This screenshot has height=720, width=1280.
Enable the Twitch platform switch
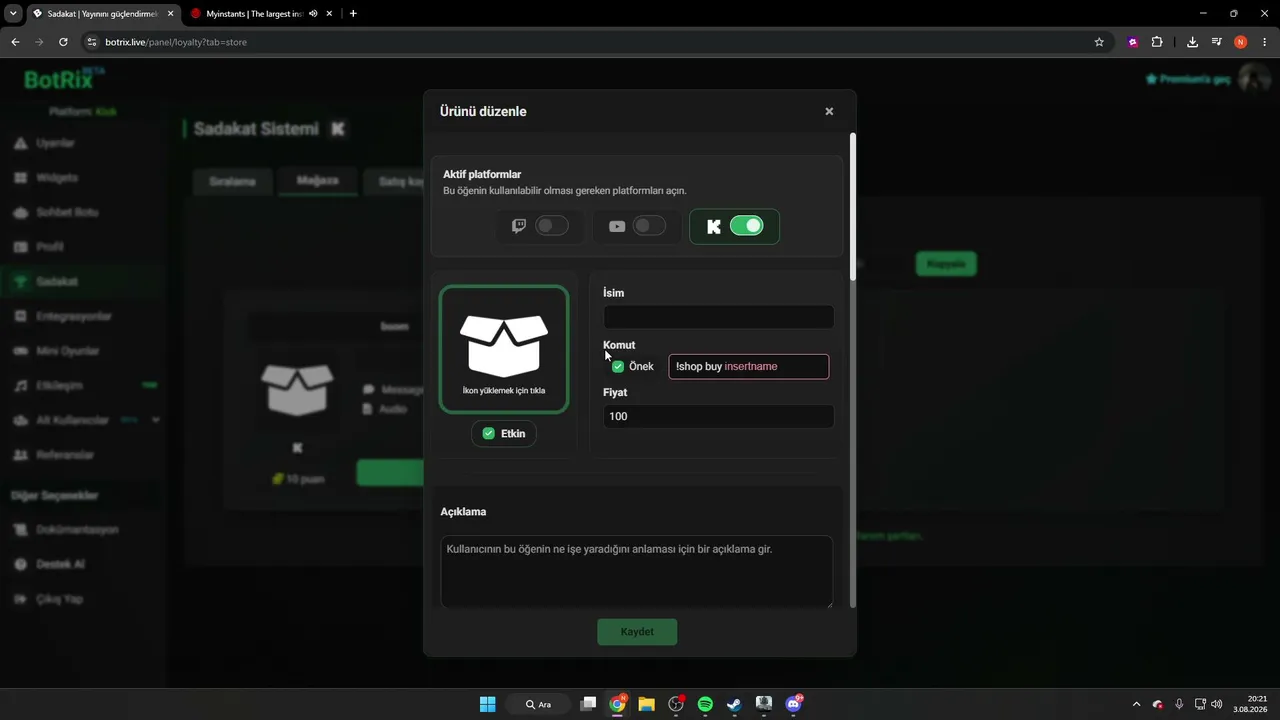point(552,226)
